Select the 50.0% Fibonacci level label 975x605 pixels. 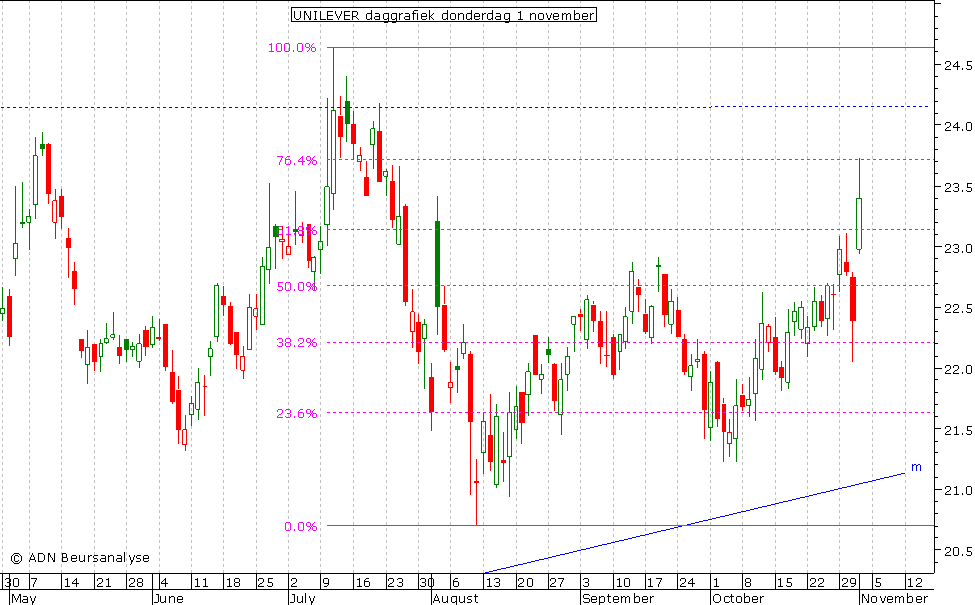[297, 286]
